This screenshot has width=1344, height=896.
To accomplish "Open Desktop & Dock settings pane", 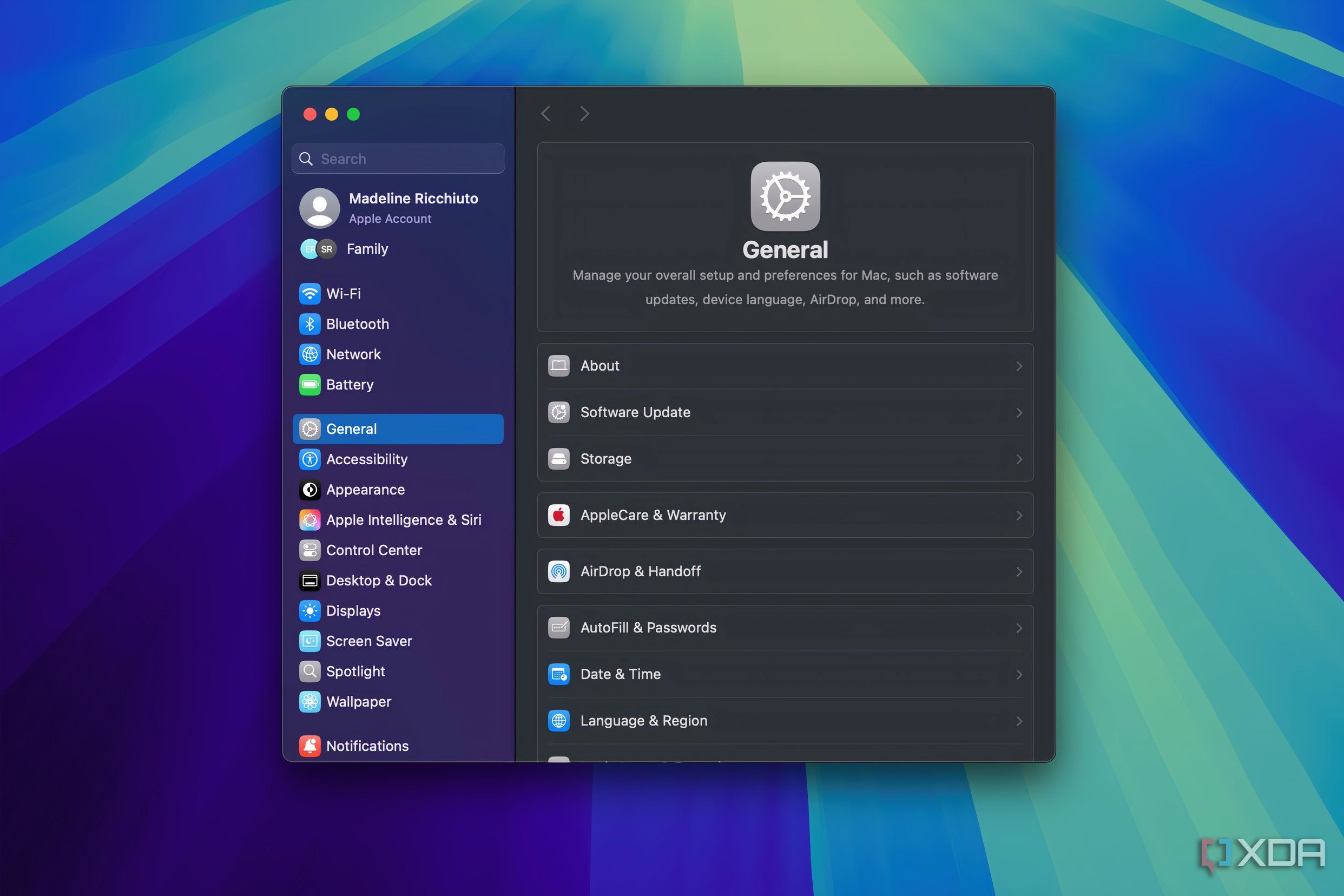I will coord(378,581).
